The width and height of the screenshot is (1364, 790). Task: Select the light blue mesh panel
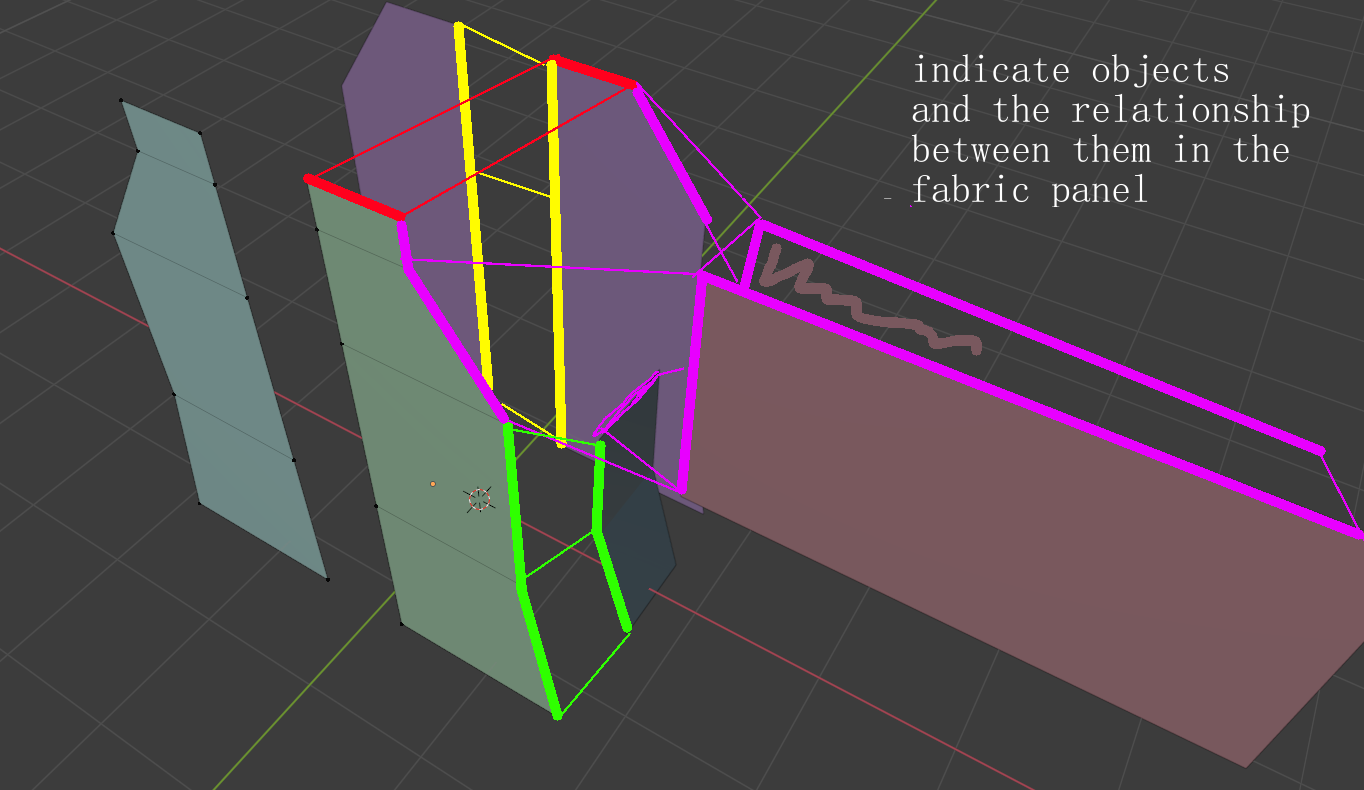220,339
